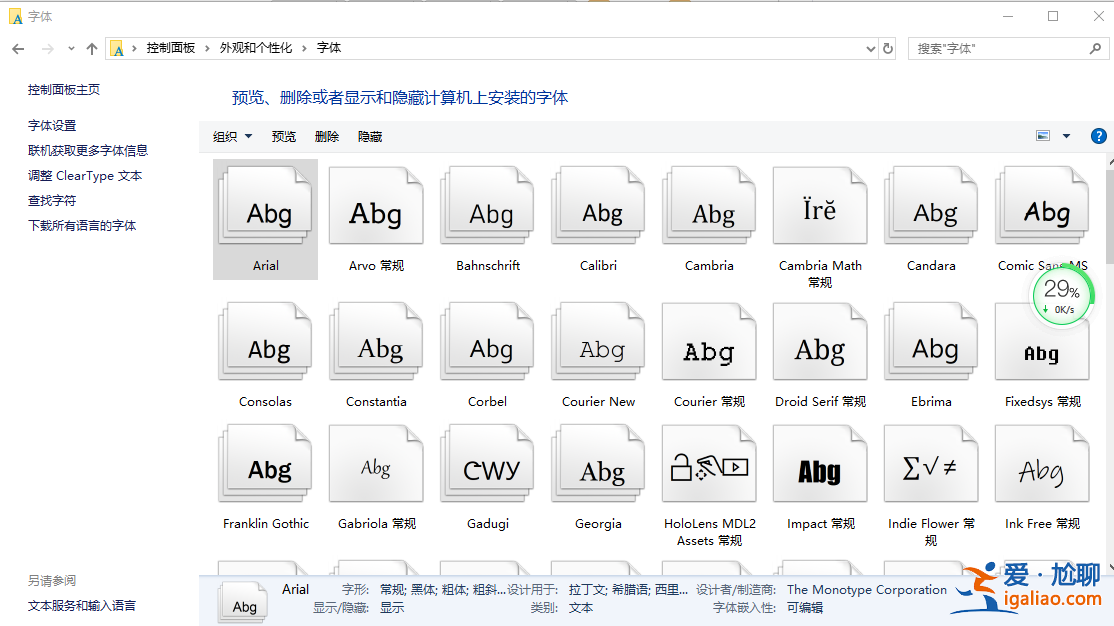Refresh the fonts list with refresh icon

pos(889,47)
